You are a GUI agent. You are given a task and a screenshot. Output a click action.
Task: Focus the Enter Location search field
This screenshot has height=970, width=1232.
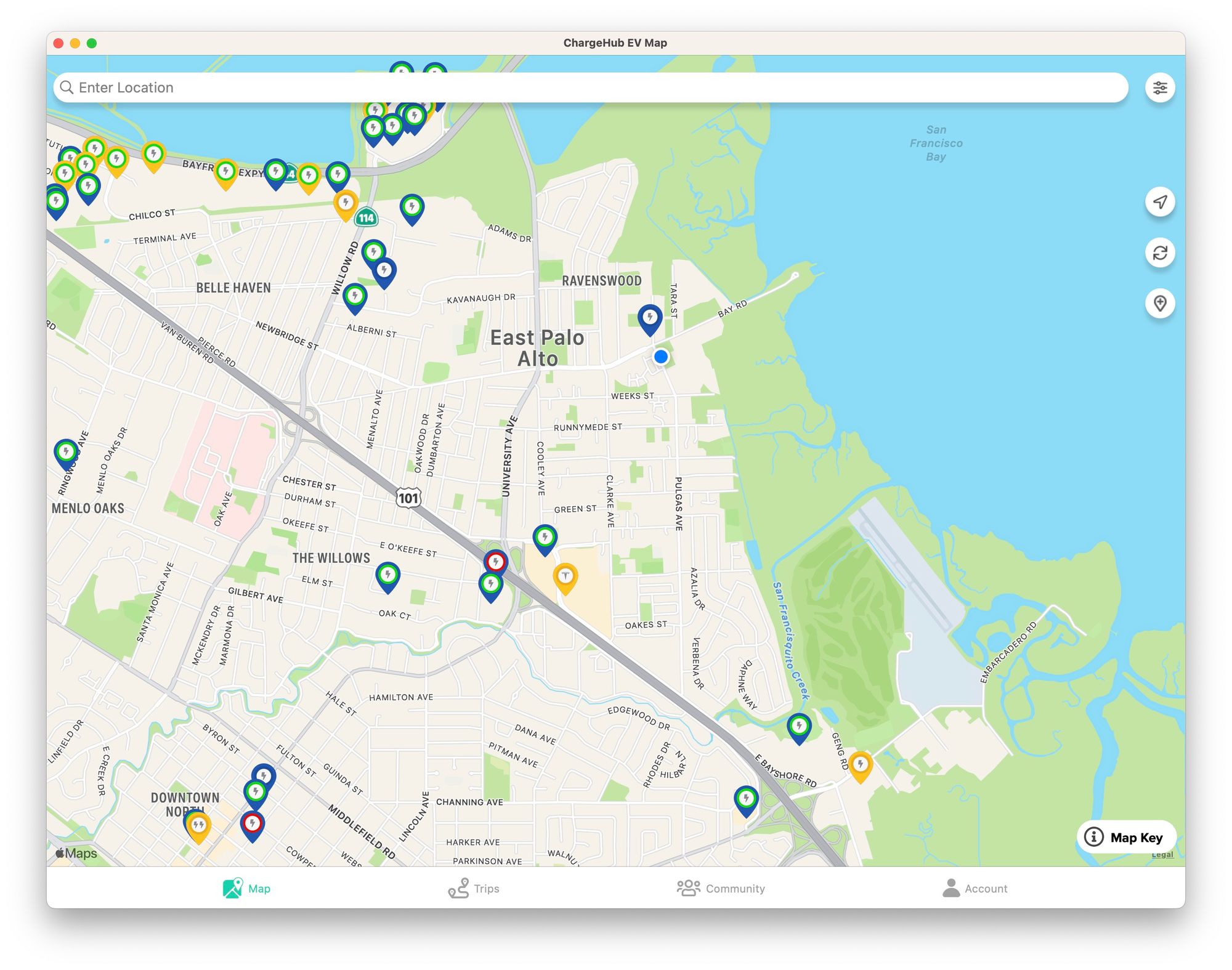coord(590,87)
